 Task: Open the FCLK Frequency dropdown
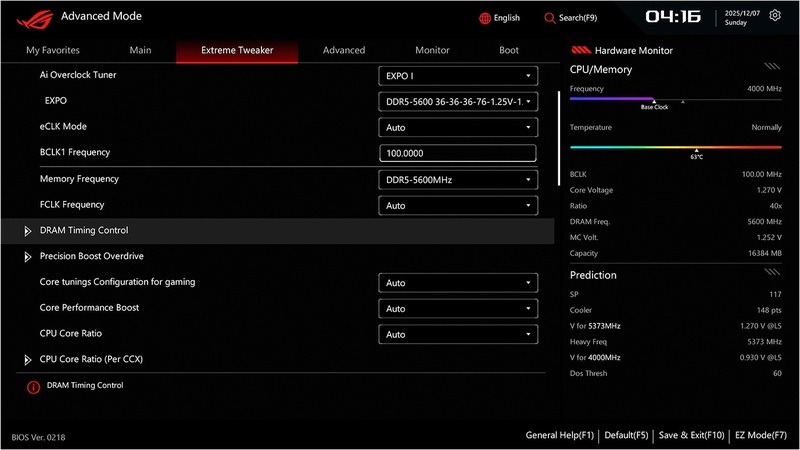[458, 206]
